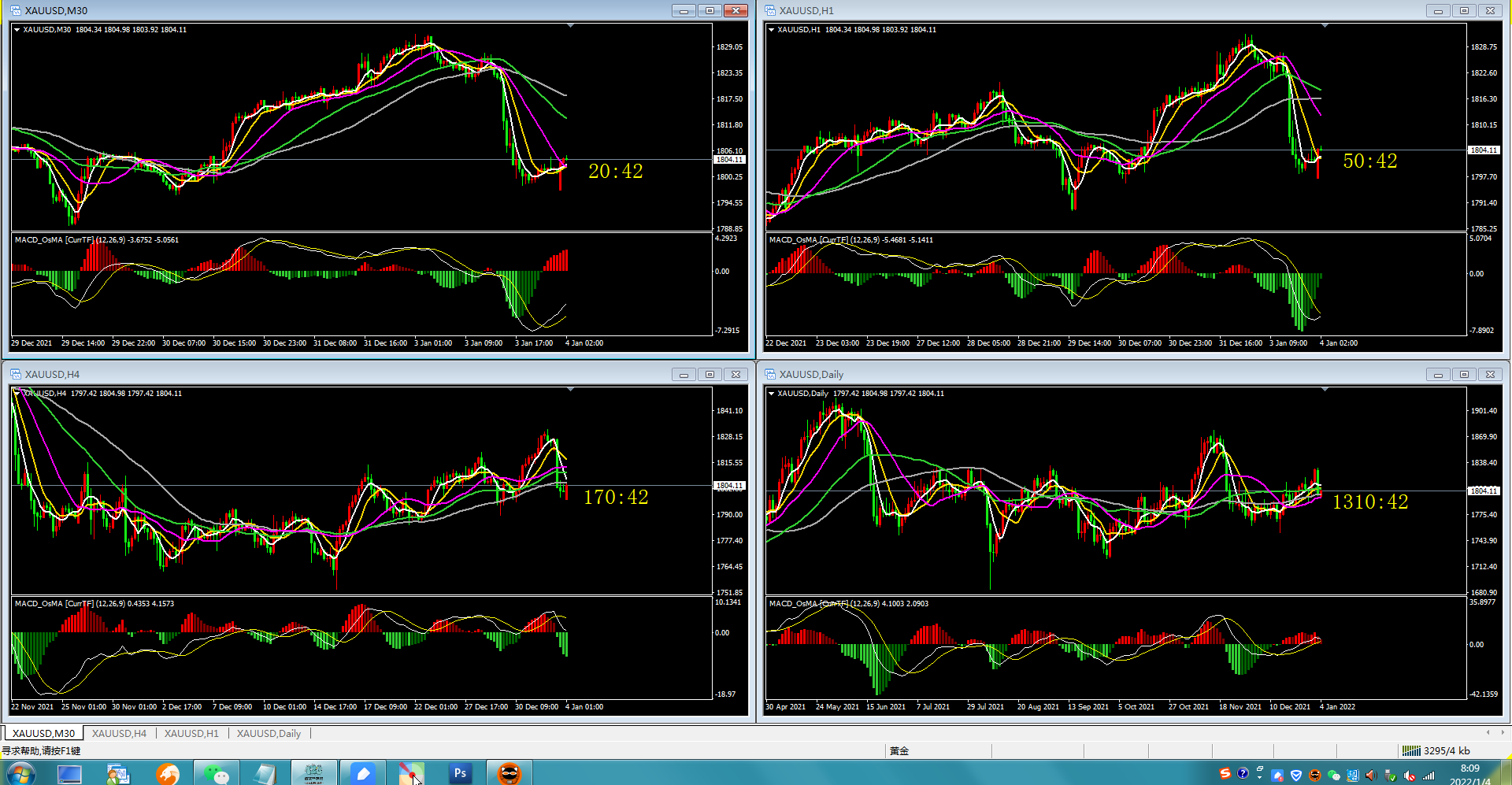The width and height of the screenshot is (1512, 785).
Task: Switch to the XAUUSD,H4 chart tab
Action: pos(119,733)
